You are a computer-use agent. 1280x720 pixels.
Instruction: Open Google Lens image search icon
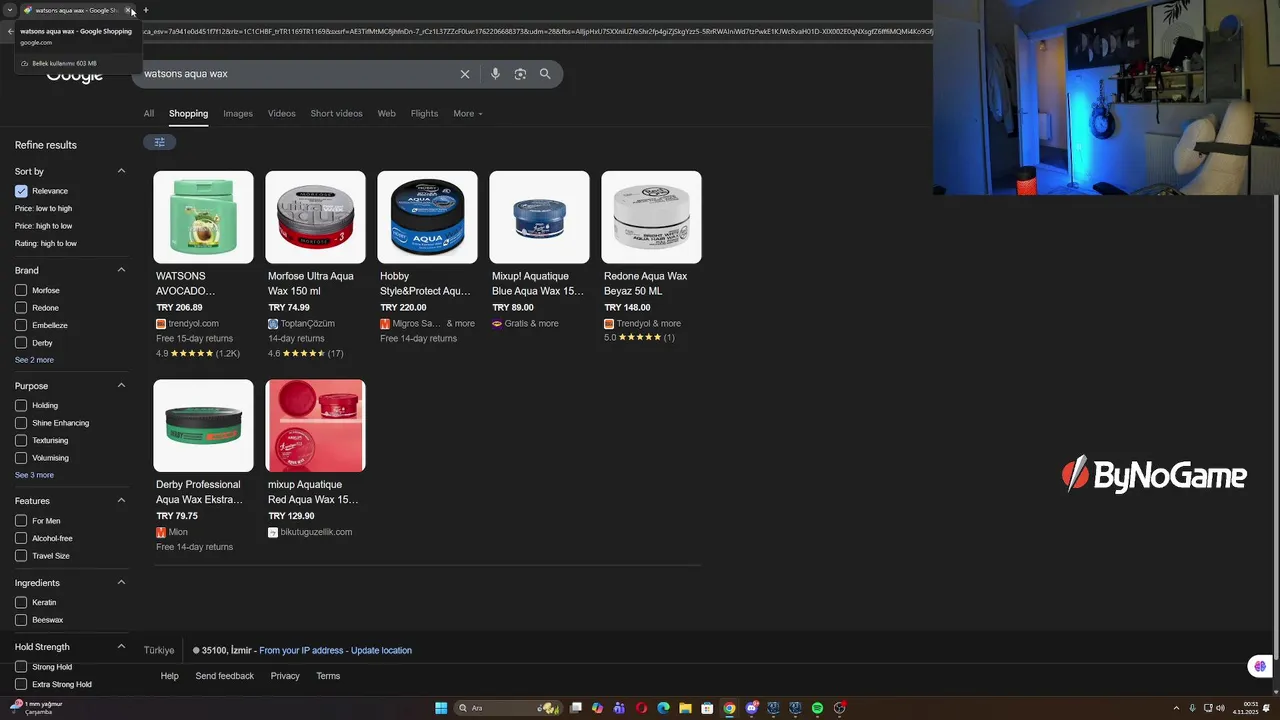520,74
